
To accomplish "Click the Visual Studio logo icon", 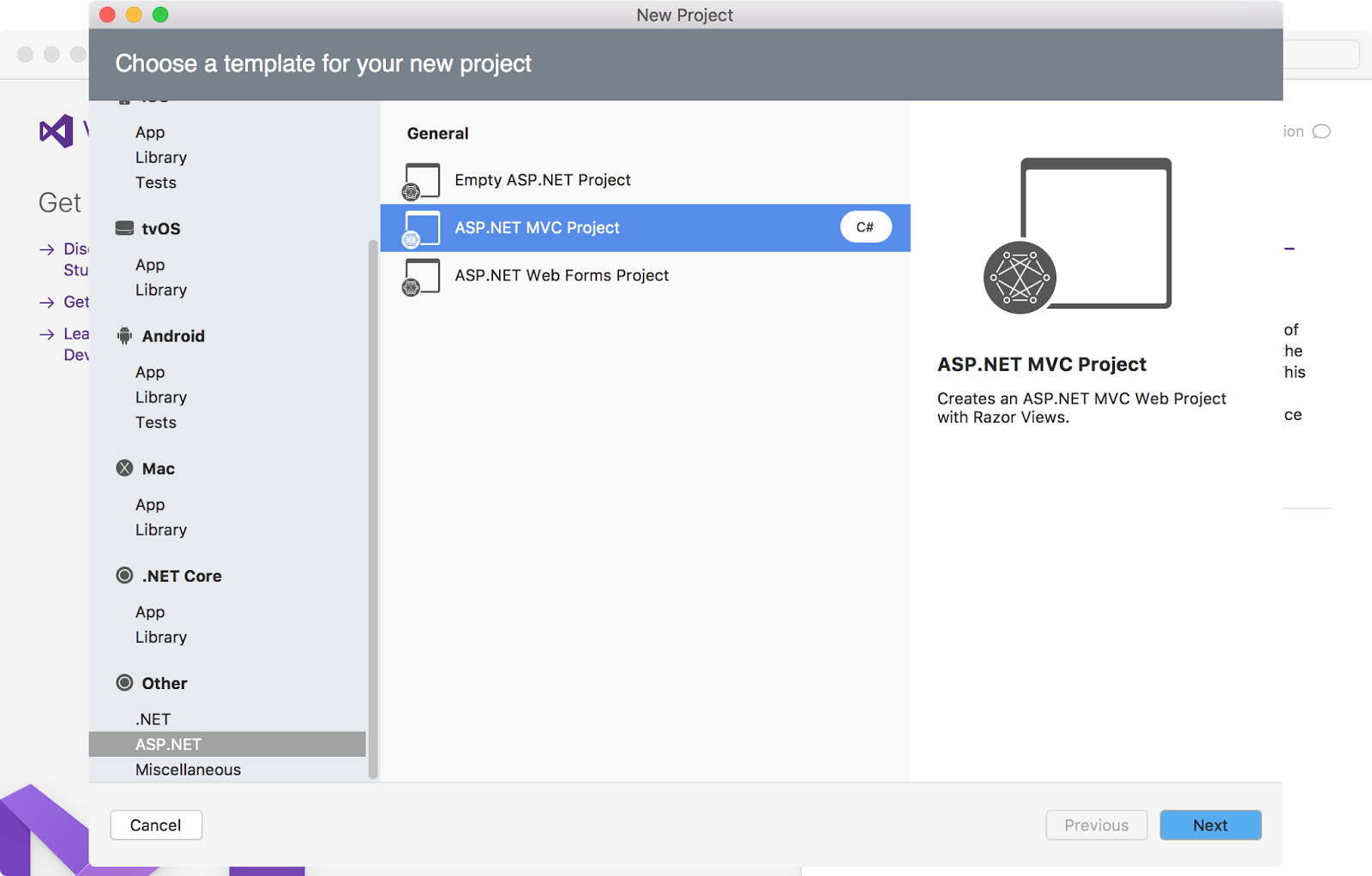I will pos(57,131).
